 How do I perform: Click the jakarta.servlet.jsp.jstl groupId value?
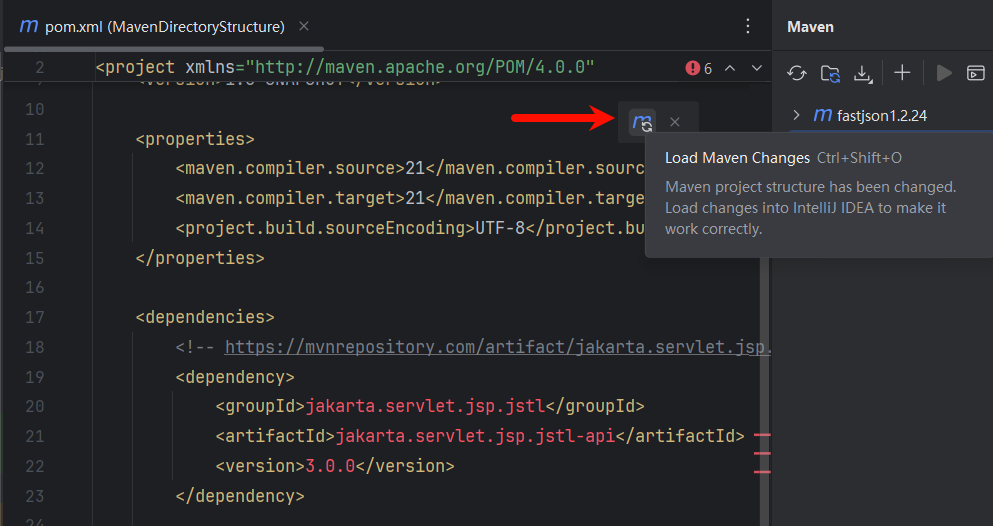click(425, 406)
